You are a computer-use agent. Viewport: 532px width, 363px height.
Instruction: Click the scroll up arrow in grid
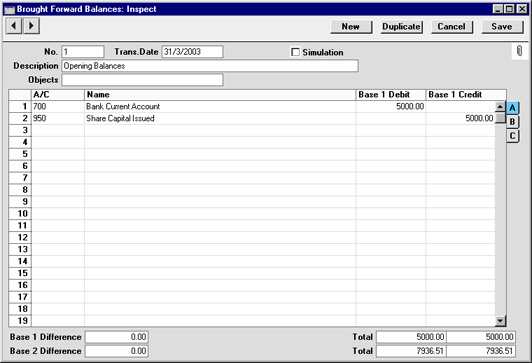pyautogui.click(x=500, y=107)
